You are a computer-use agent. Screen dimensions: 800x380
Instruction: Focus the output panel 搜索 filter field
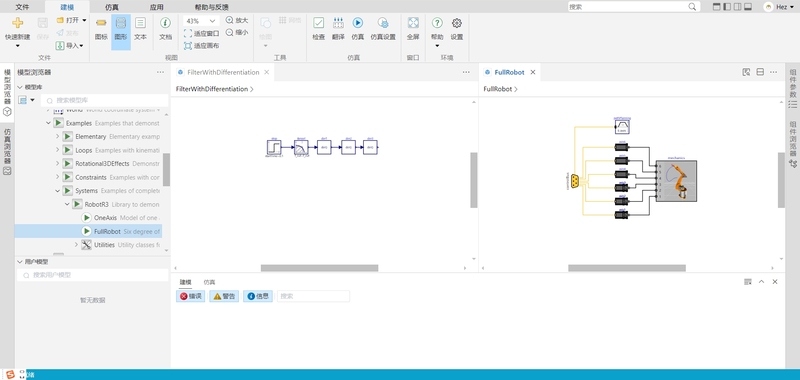[313, 296]
